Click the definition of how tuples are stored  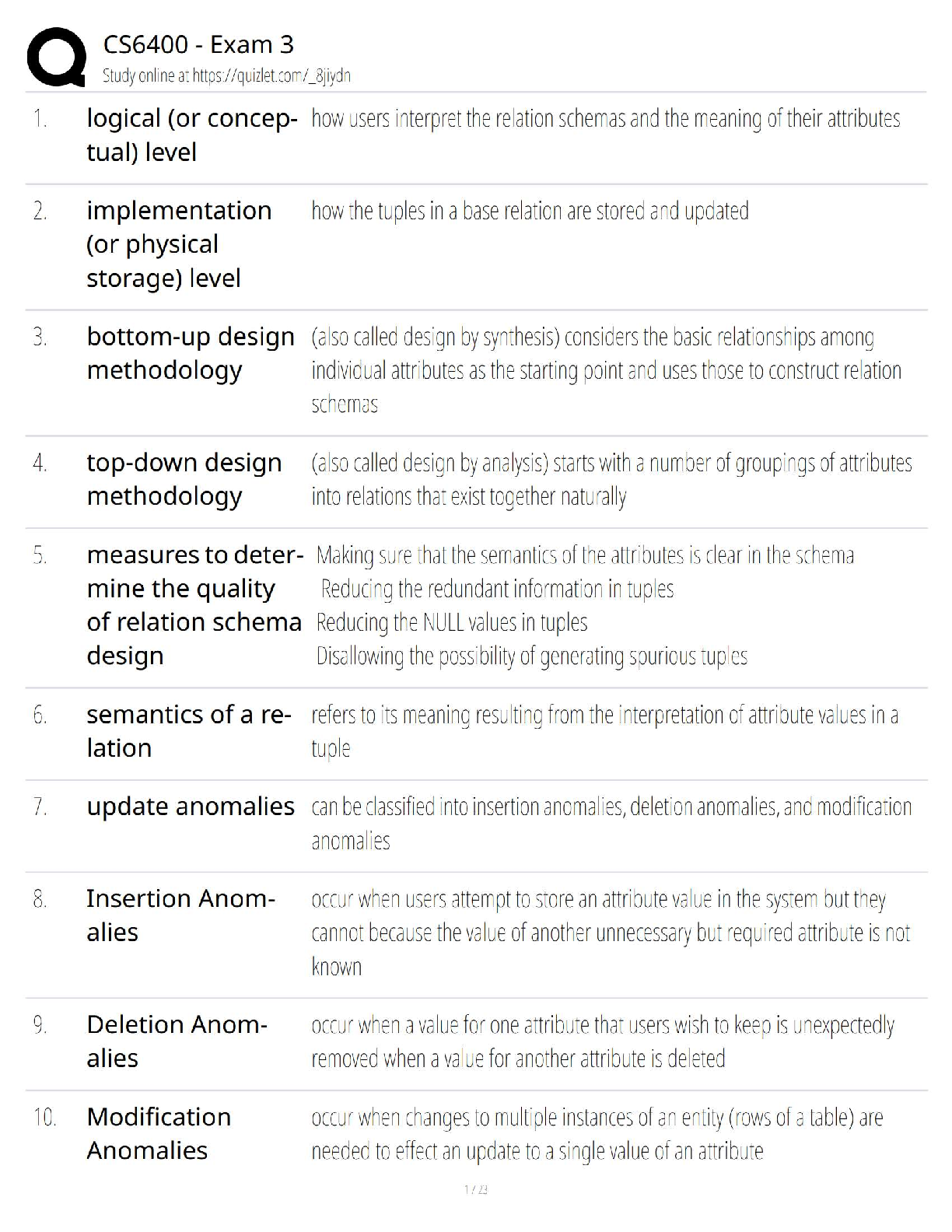(x=530, y=211)
